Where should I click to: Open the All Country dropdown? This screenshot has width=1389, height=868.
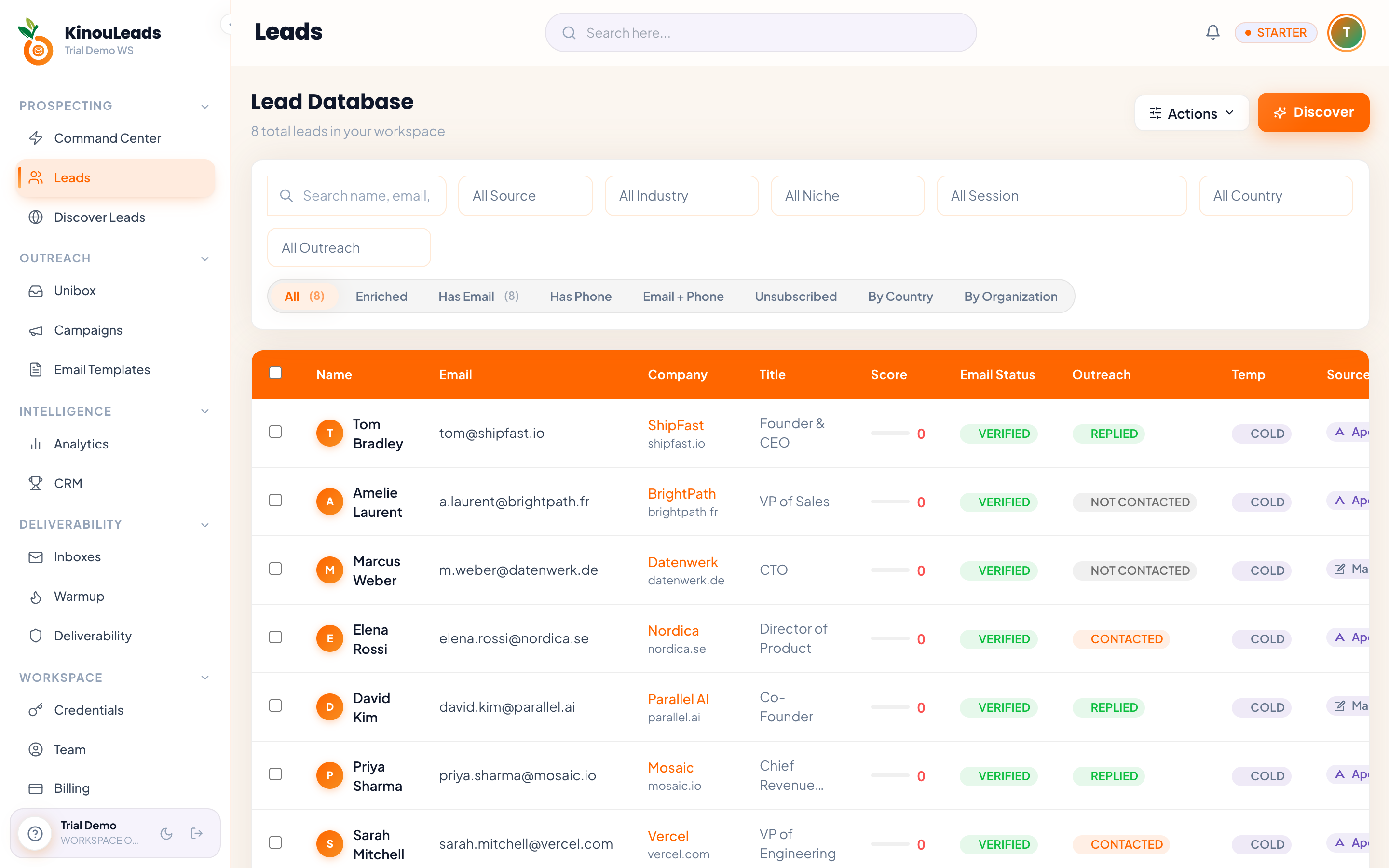(1275, 196)
